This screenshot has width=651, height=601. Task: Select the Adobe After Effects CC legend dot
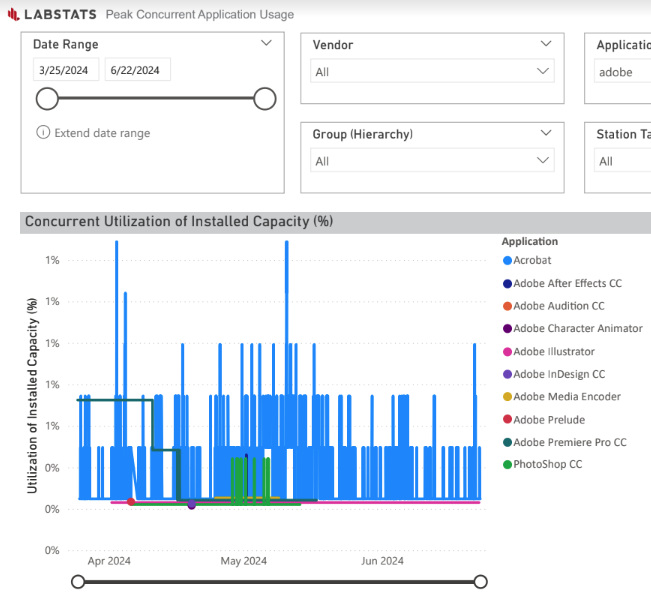[507, 284]
